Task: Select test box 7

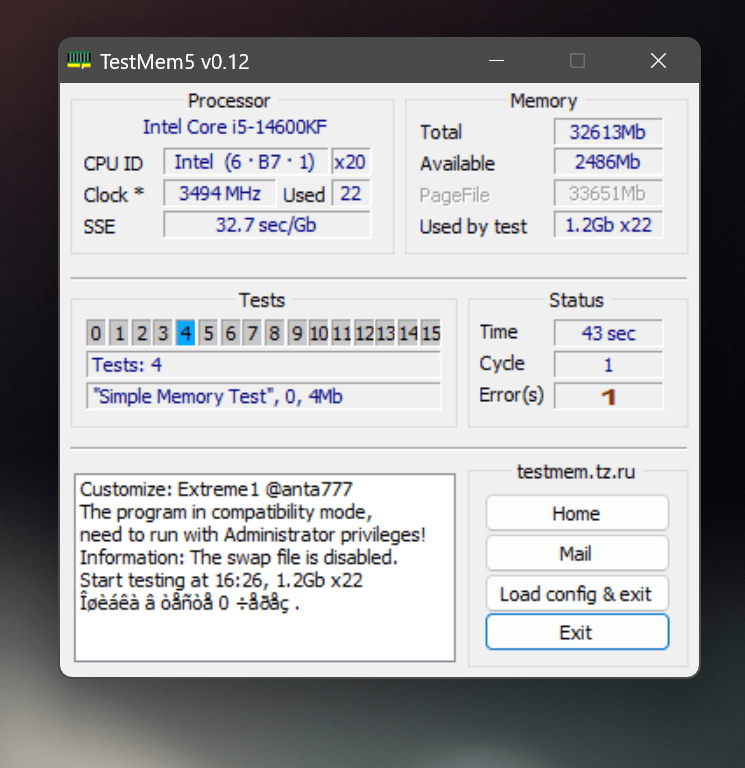Action: [x=253, y=333]
